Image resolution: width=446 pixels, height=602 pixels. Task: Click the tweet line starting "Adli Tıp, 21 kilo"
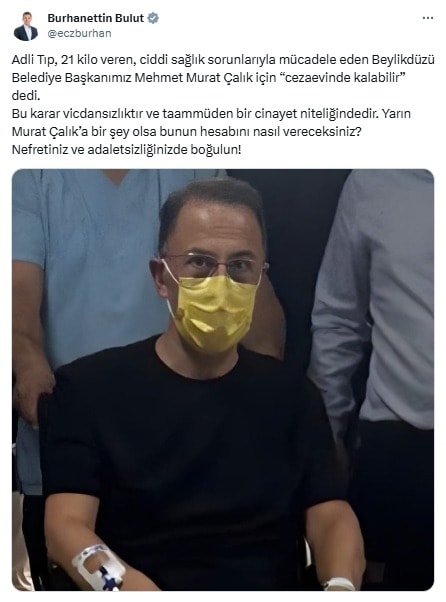[x=223, y=60]
